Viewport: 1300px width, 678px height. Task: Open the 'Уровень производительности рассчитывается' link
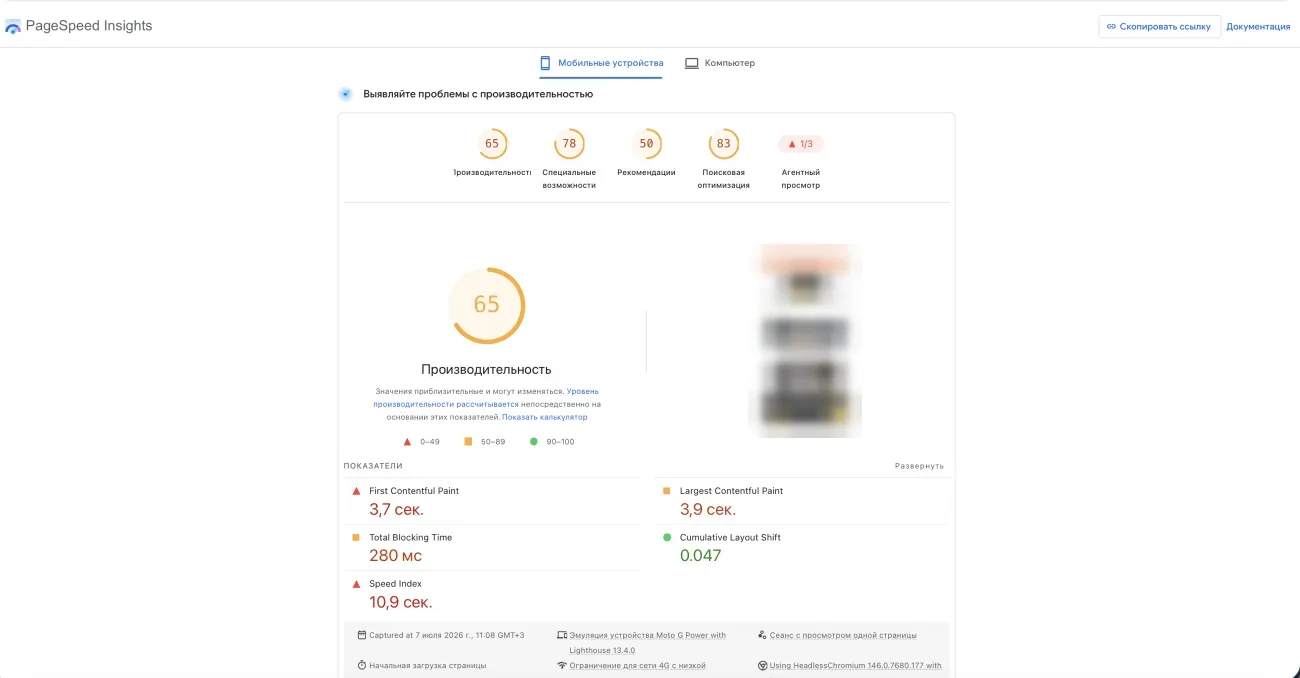point(486,397)
